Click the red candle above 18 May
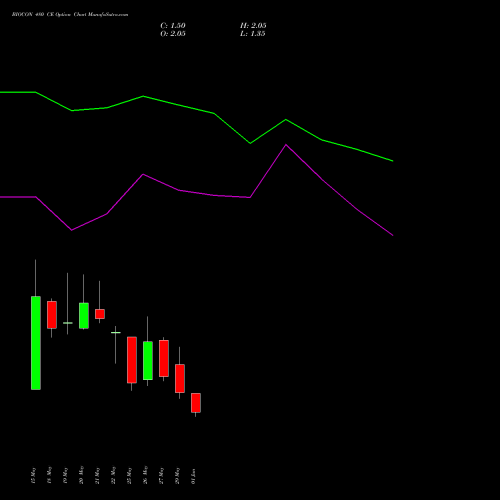500x500 pixels. (x=52, y=315)
